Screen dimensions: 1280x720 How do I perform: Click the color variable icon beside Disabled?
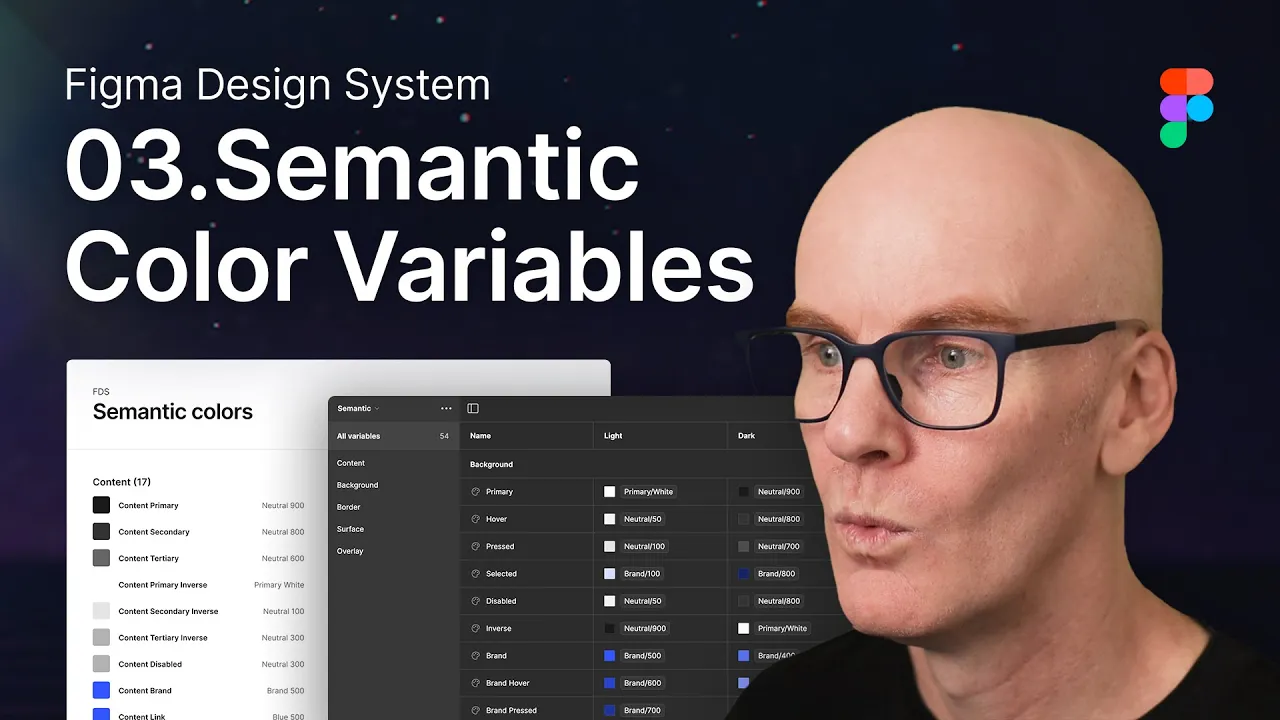point(476,601)
